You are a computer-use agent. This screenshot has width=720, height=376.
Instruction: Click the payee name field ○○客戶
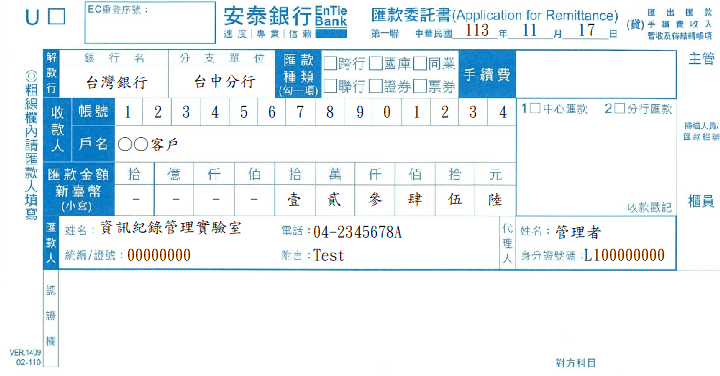pyautogui.click(x=315, y=144)
